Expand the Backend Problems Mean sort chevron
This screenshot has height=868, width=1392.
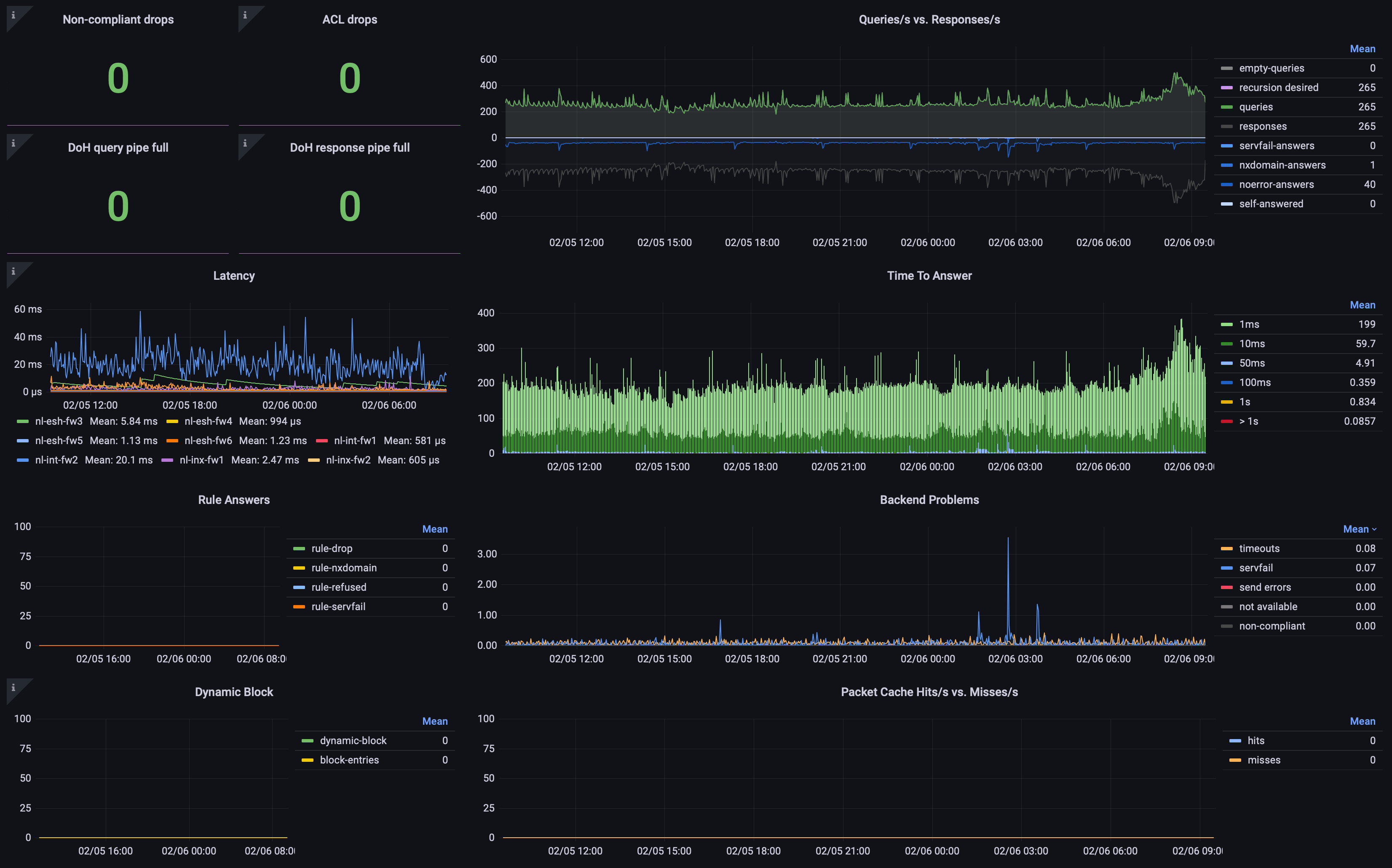click(x=1374, y=529)
